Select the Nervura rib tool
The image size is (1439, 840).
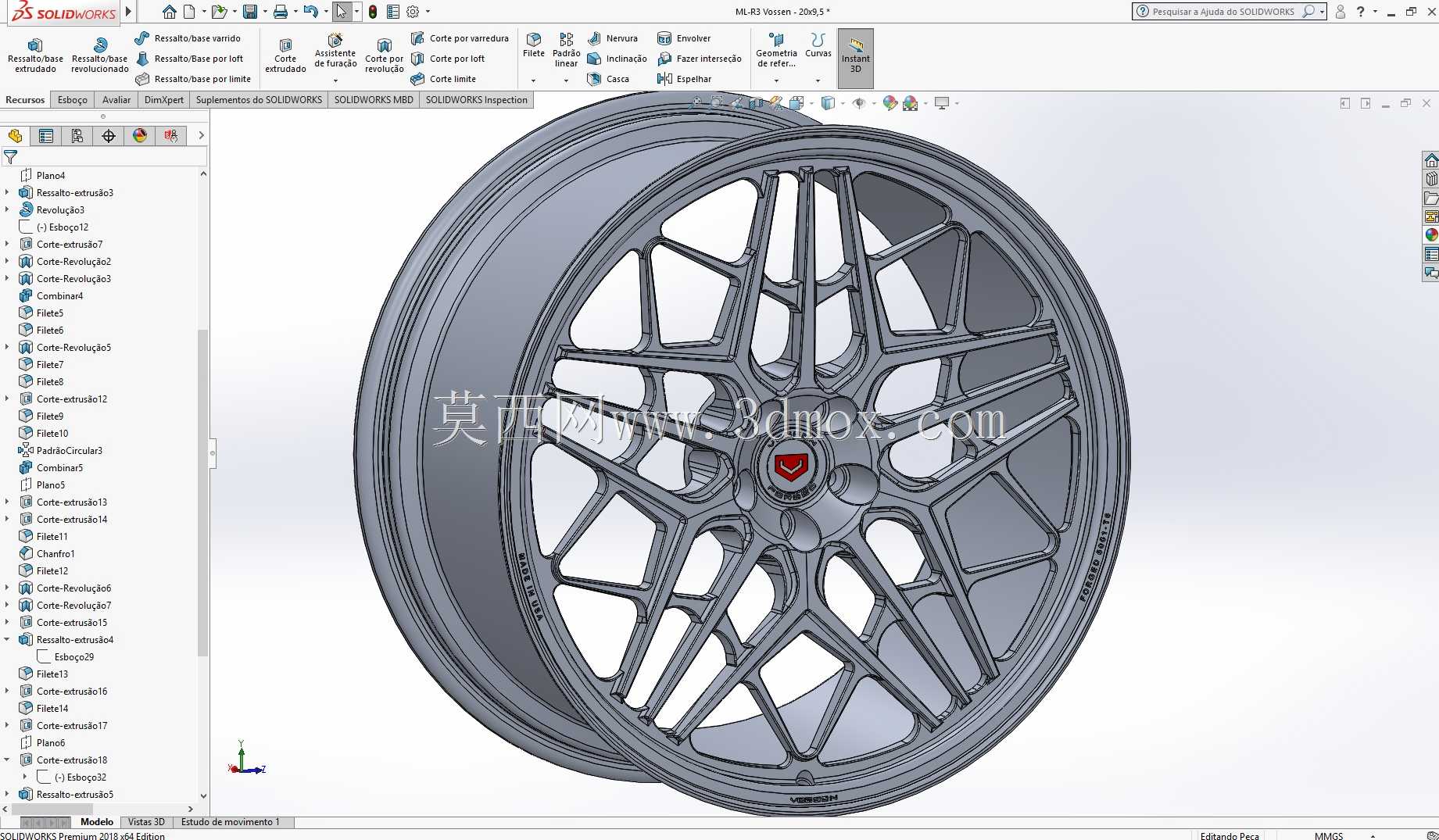pyautogui.click(x=613, y=38)
